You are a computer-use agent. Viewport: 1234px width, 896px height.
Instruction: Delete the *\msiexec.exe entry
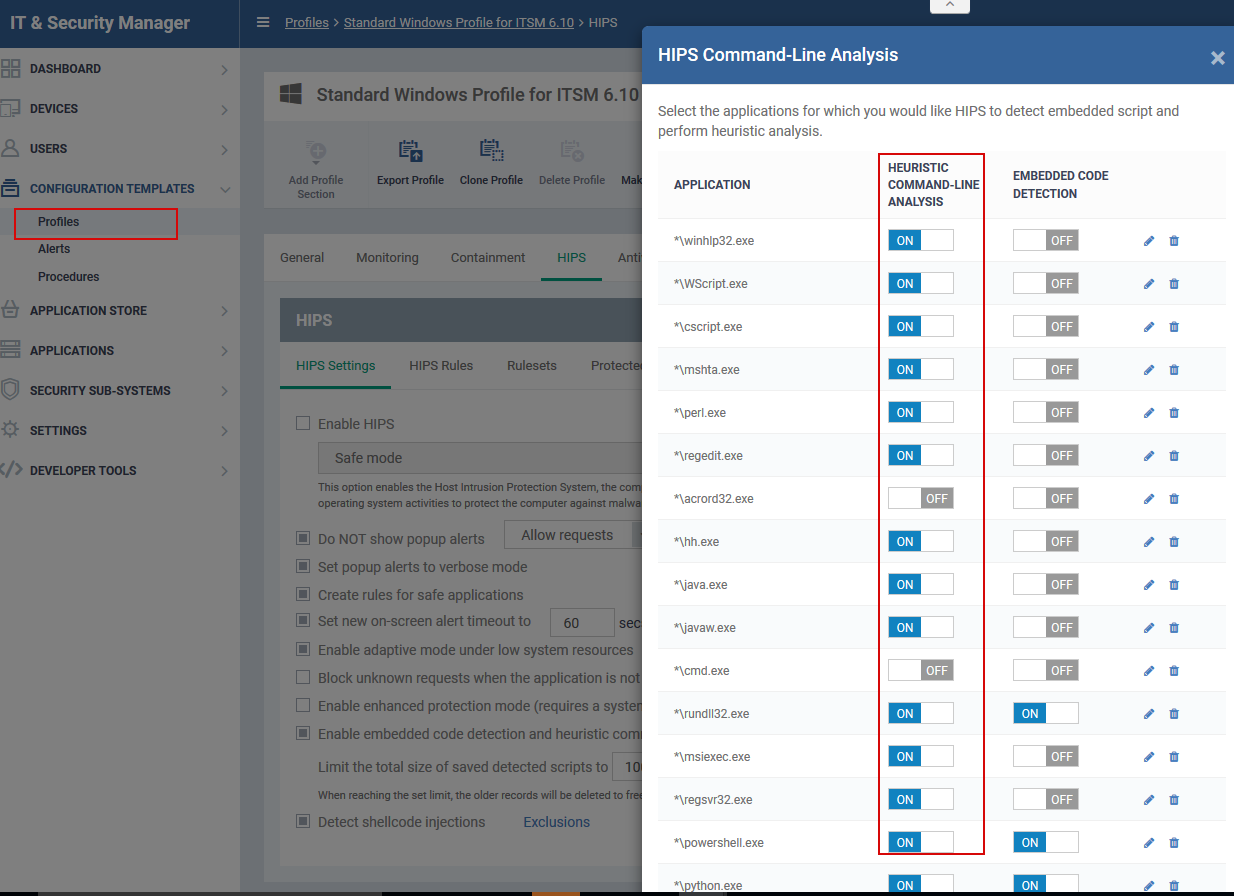(x=1174, y=757)
